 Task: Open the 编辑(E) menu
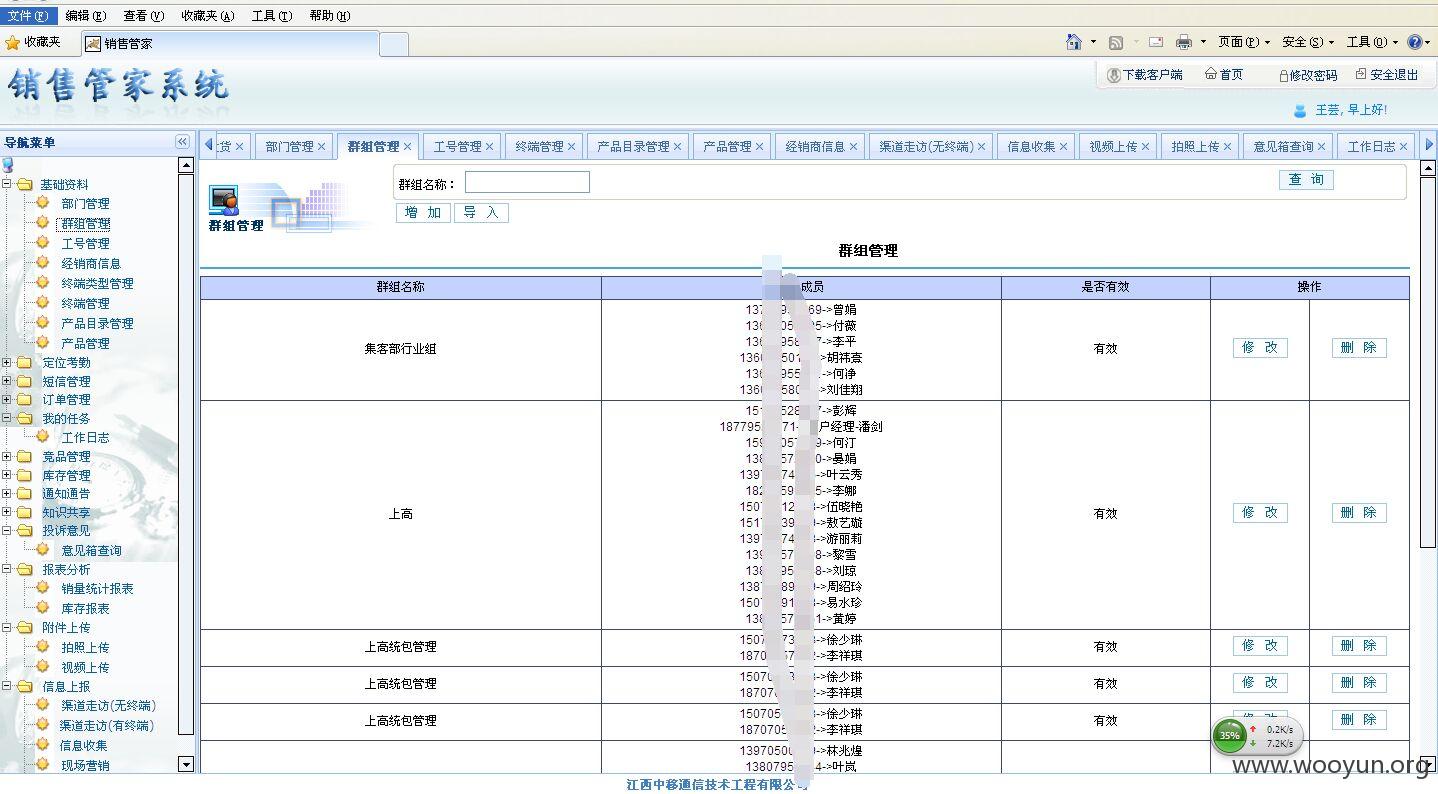point(86,15)
